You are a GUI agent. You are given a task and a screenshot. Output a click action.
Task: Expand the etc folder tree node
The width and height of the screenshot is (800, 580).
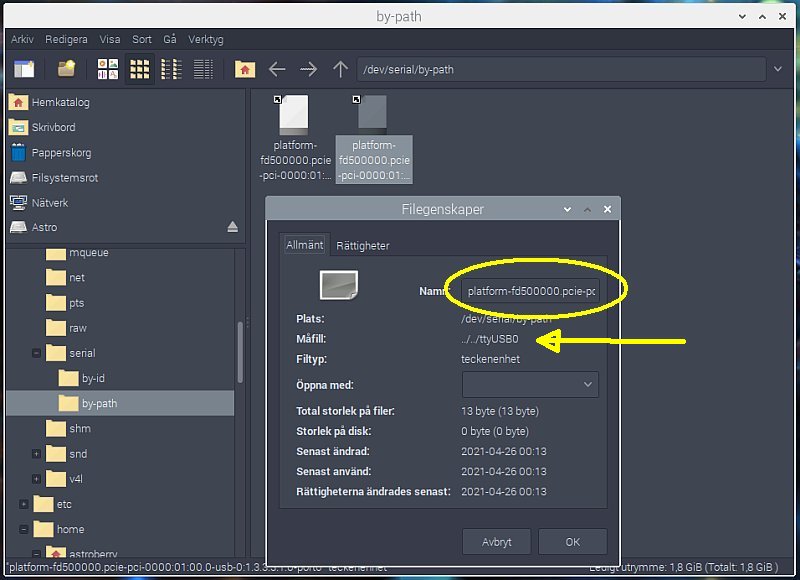(23, 504)
